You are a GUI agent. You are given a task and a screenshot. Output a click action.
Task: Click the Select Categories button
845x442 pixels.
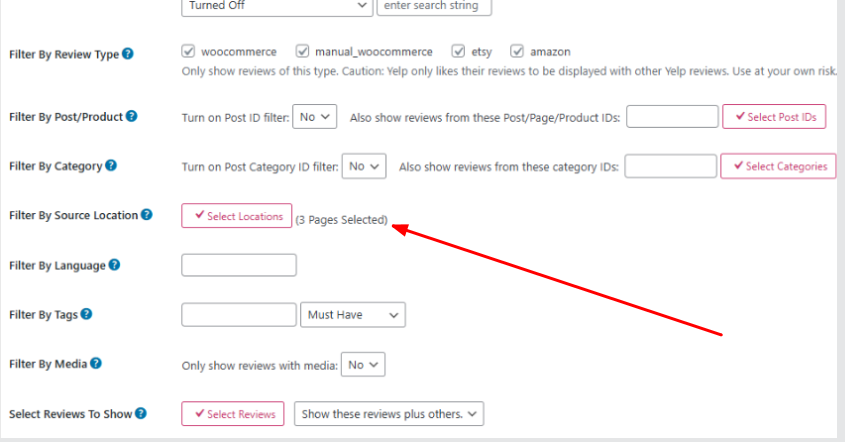(778, 166)
